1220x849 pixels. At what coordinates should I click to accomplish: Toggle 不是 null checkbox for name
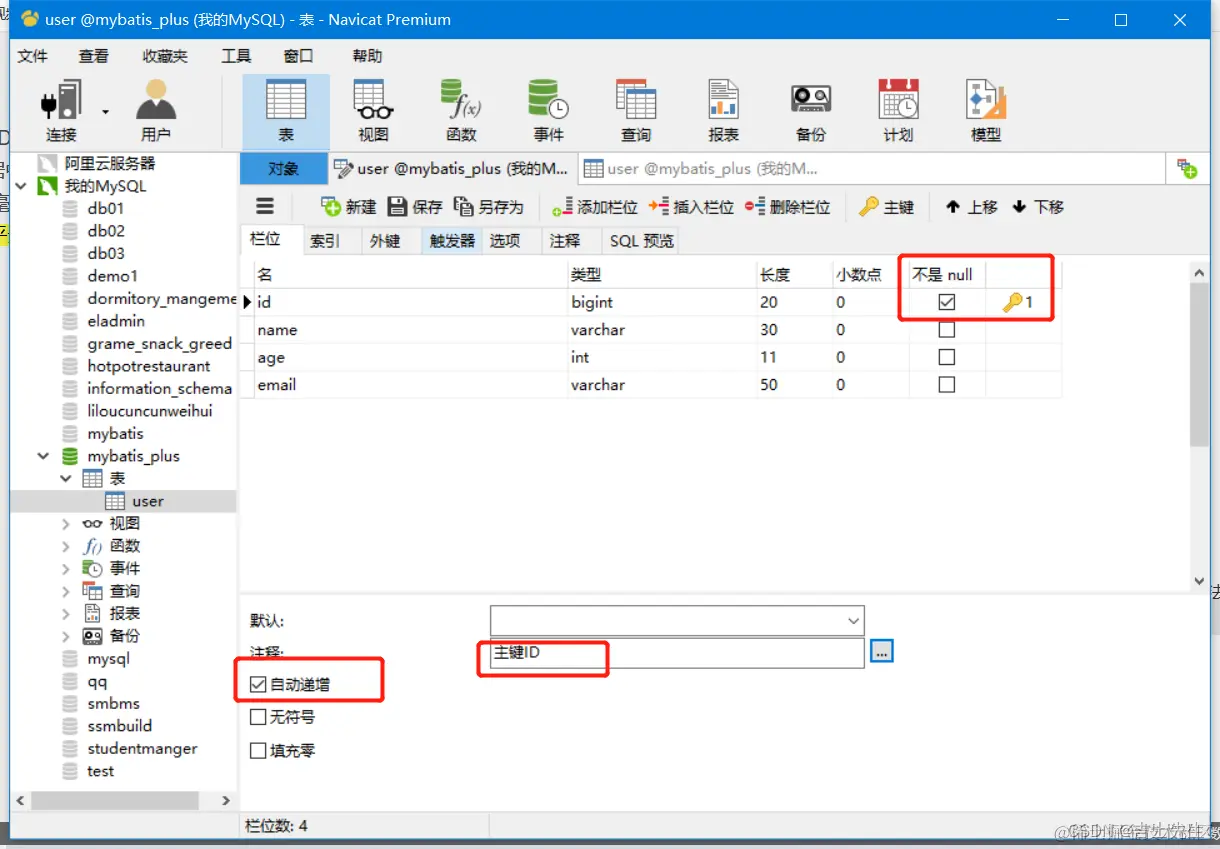click(946, 329)
